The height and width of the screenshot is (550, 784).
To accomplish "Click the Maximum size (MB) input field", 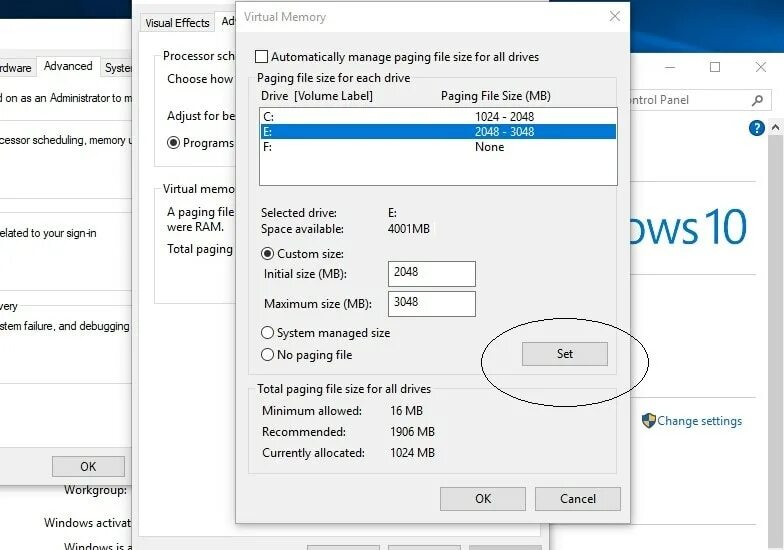I will (x=432, y=304).
